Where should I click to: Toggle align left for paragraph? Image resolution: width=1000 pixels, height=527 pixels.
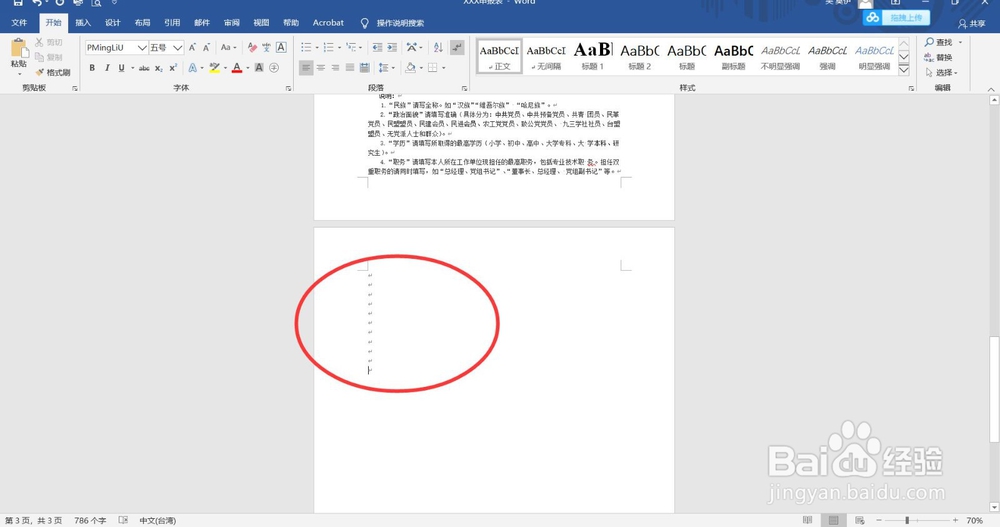click(306, 68)
